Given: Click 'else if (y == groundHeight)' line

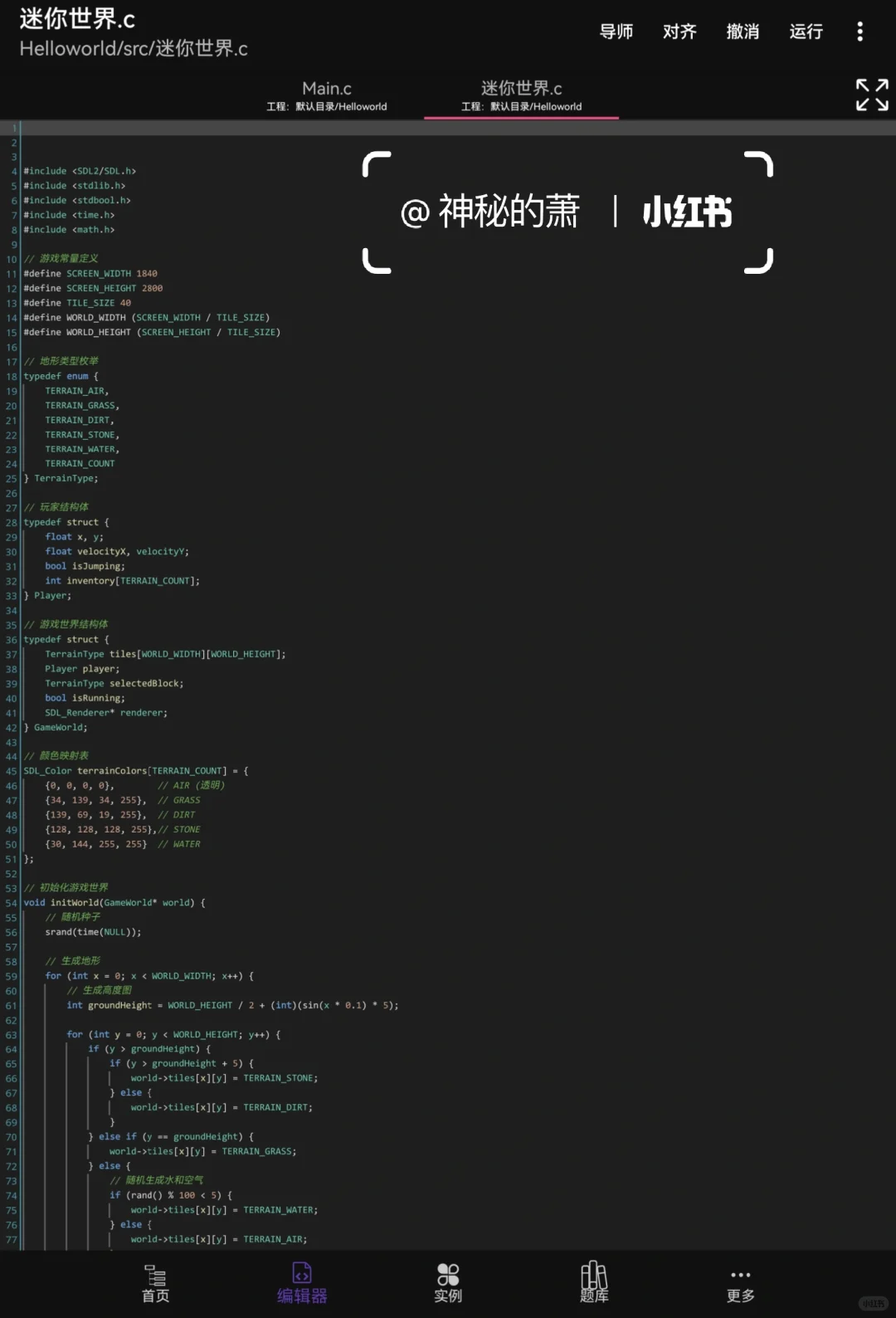Looking at the screenshot, I should pos(171,1137).
